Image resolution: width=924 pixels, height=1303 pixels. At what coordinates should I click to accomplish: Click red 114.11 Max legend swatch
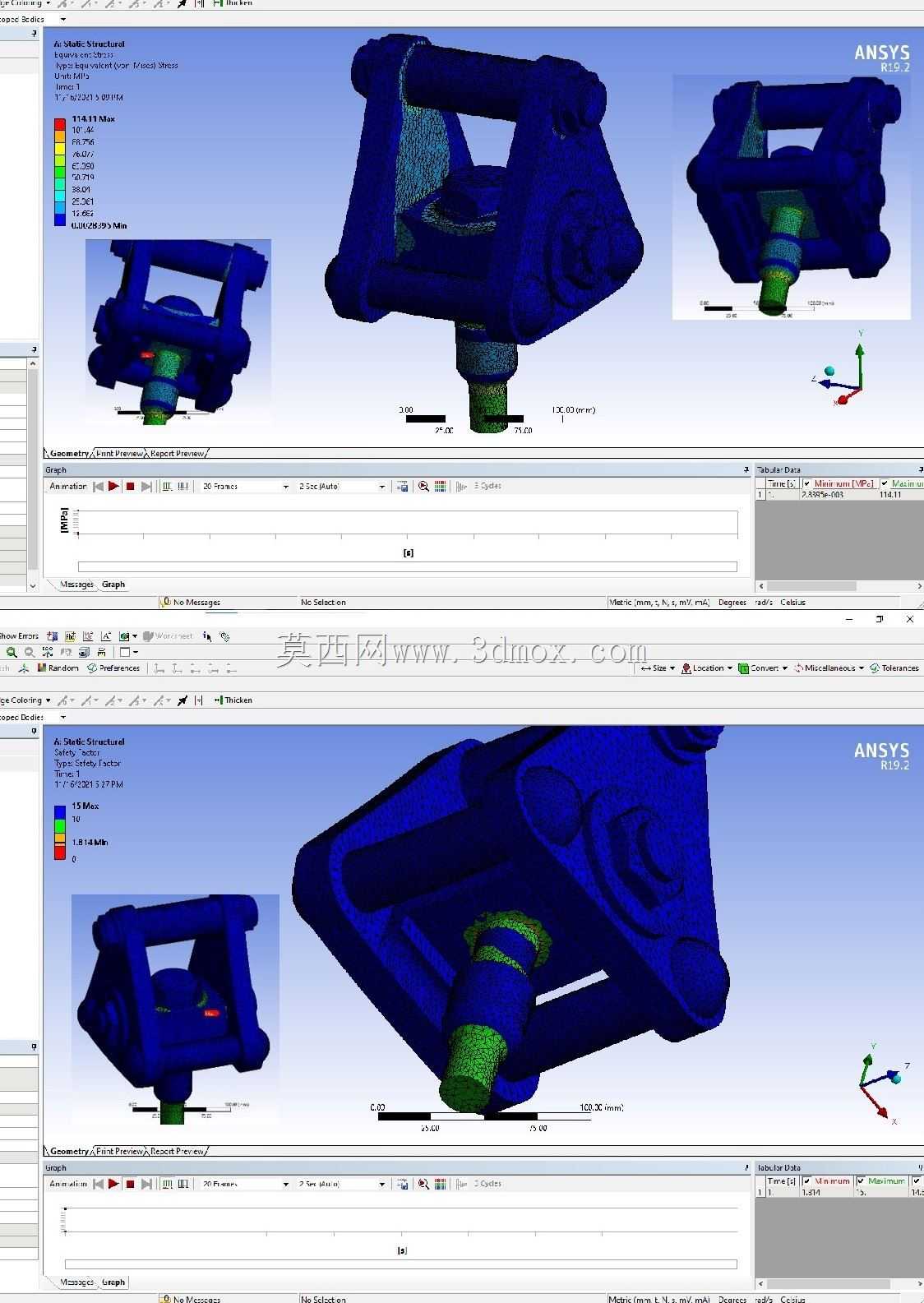[60, 124]
